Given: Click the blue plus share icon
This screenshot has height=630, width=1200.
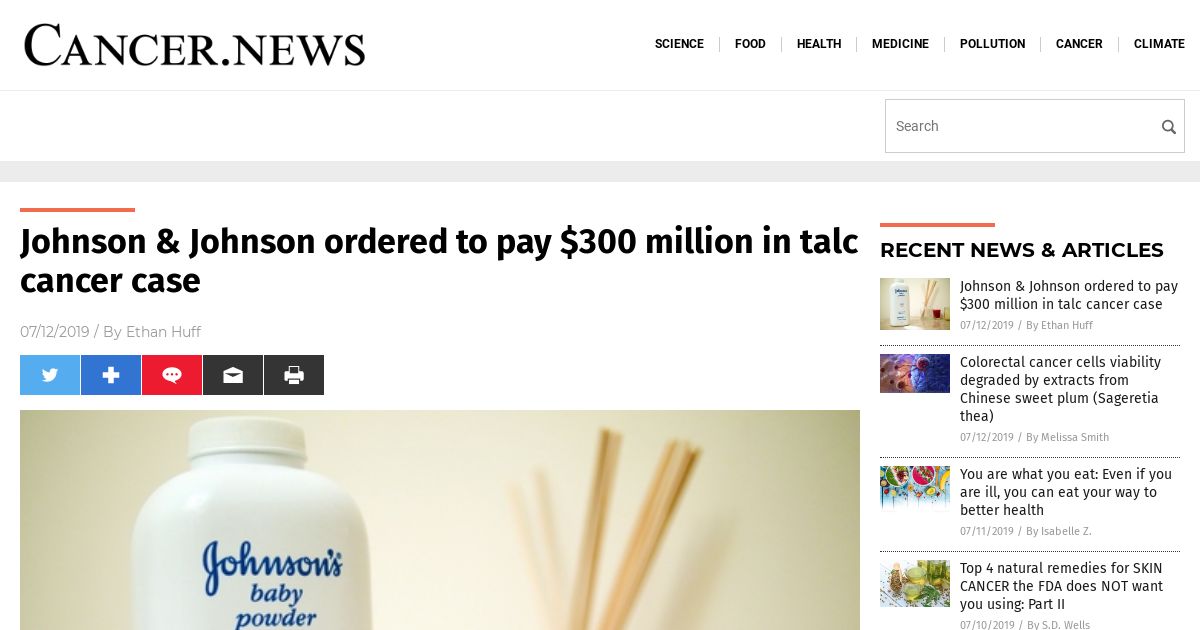Looking at the screenshot, I should 111,375.
